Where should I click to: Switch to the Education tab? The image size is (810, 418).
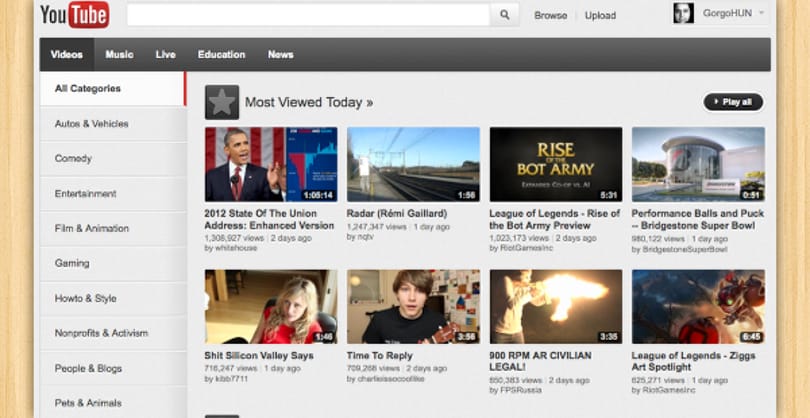pyautogui.click(x=221, y=54)
